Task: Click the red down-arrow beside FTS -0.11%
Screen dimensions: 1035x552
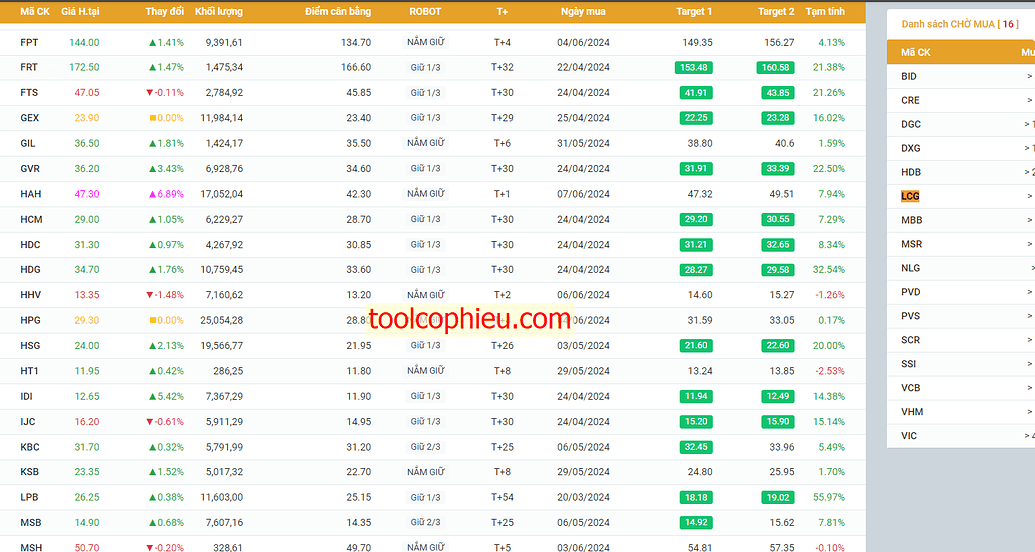Action: [149, 93]
